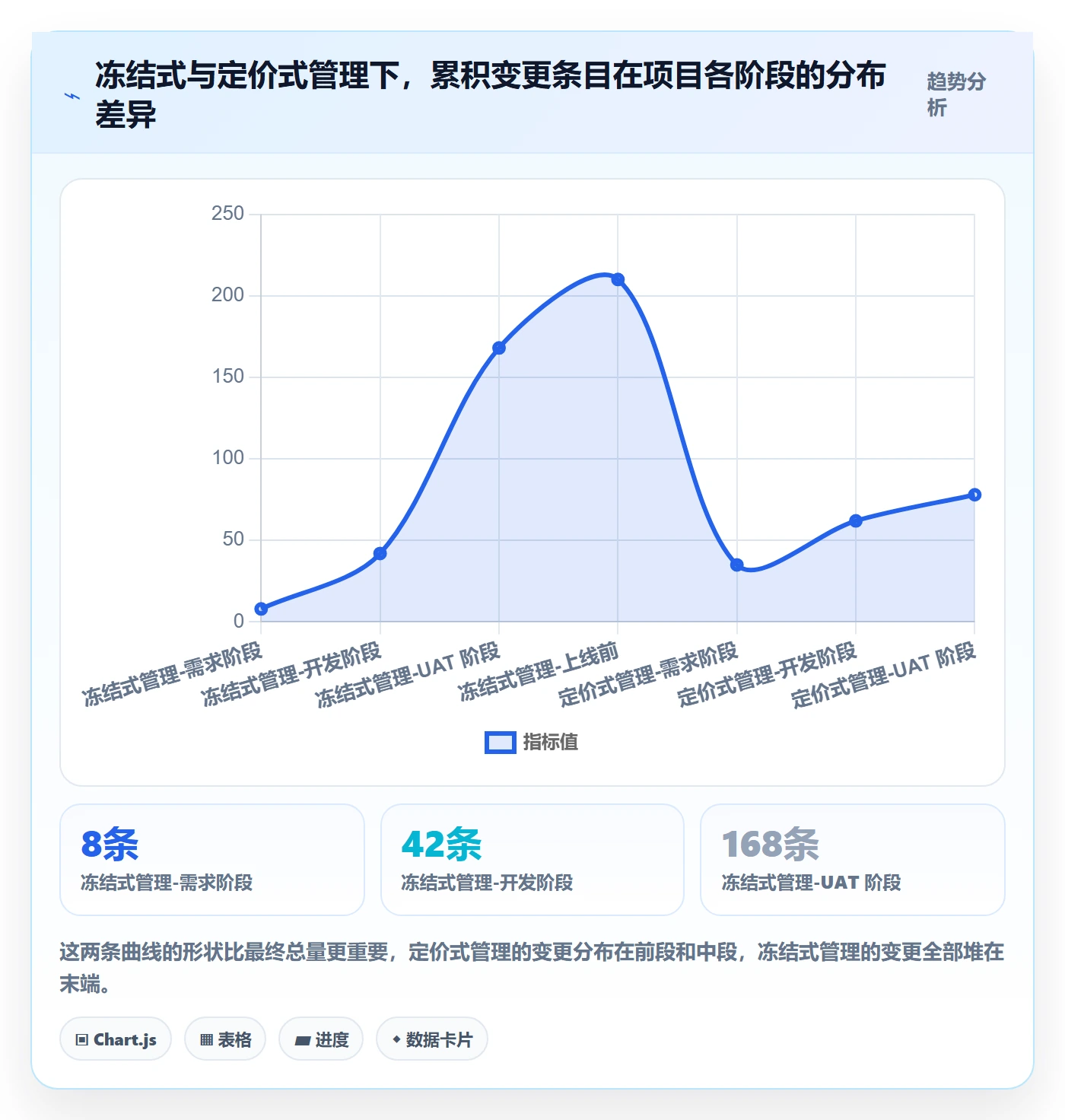Click the 指标值 legend label
1065x1120 pixels.
tap(551, 743)
